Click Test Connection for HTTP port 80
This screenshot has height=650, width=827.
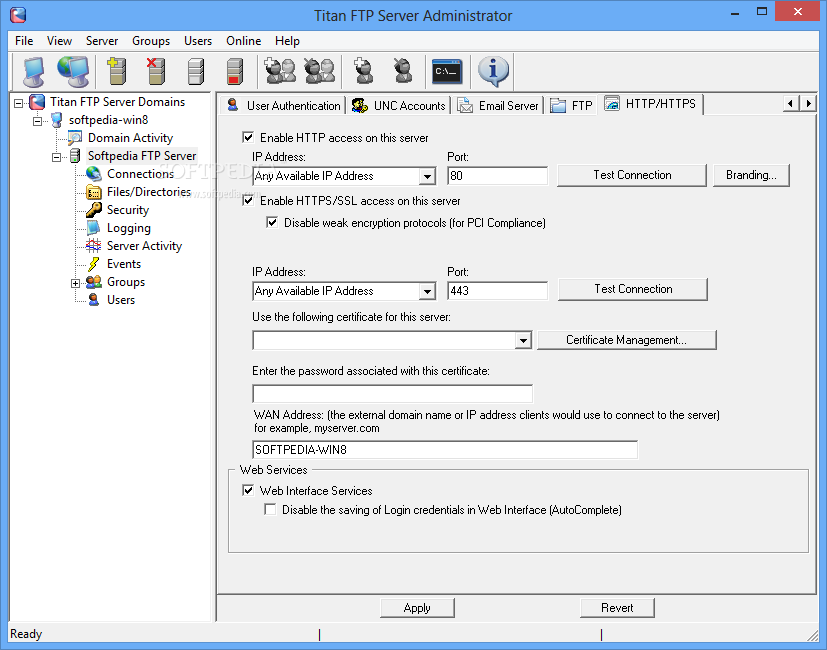[x=632, y=175]
